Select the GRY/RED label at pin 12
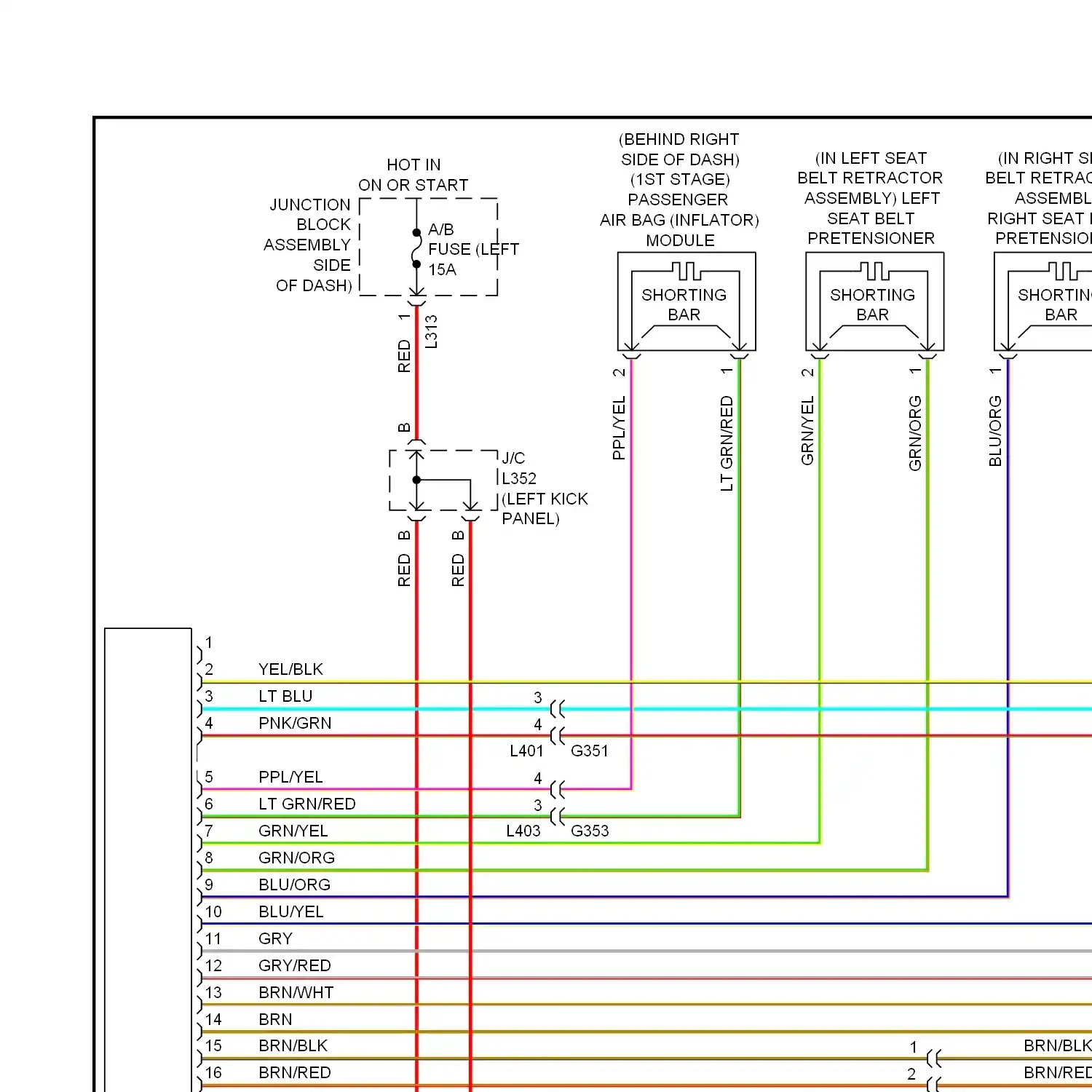 coord(295,965)
